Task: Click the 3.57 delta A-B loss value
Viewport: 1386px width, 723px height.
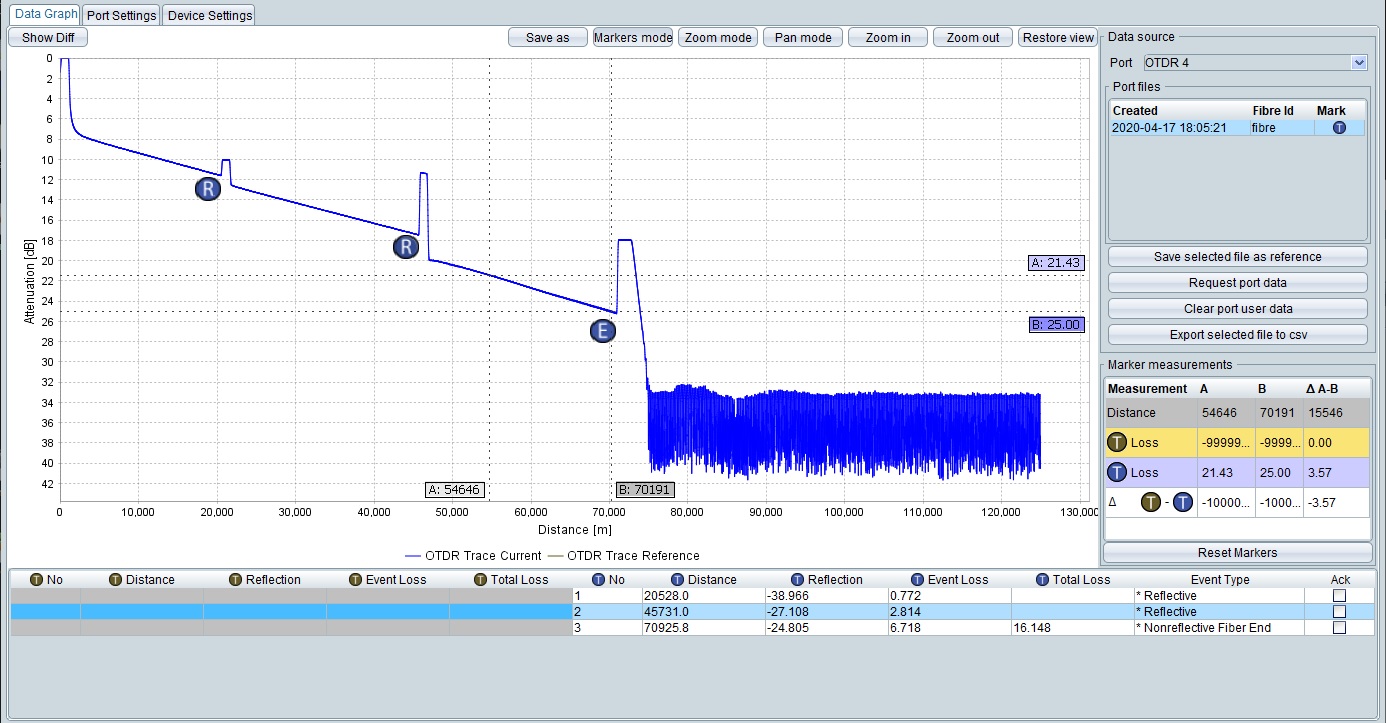Action: pos(1321,472)
